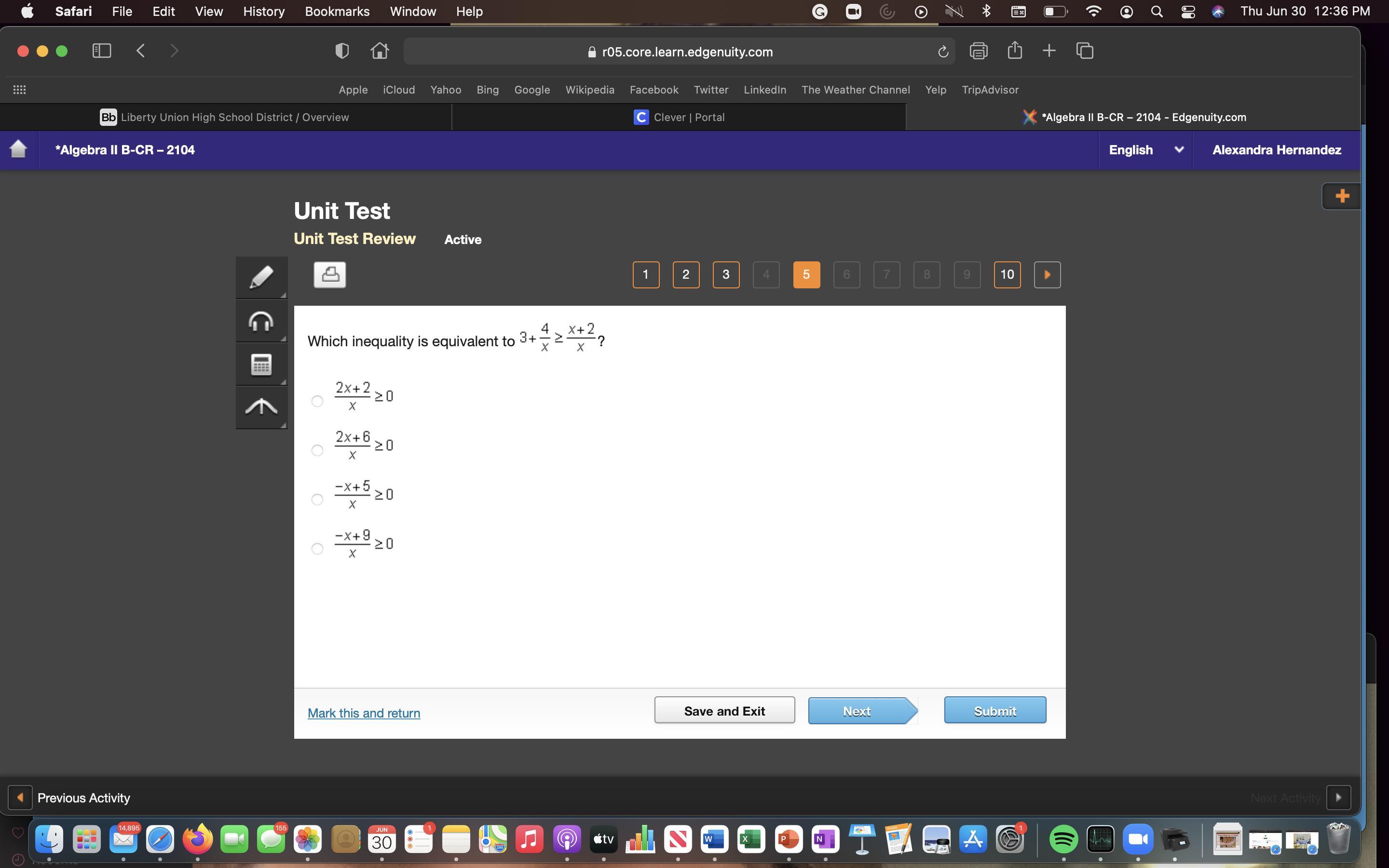Select answer with 2x+2 over x
The image size is (1389, 868).
point(317,401)
